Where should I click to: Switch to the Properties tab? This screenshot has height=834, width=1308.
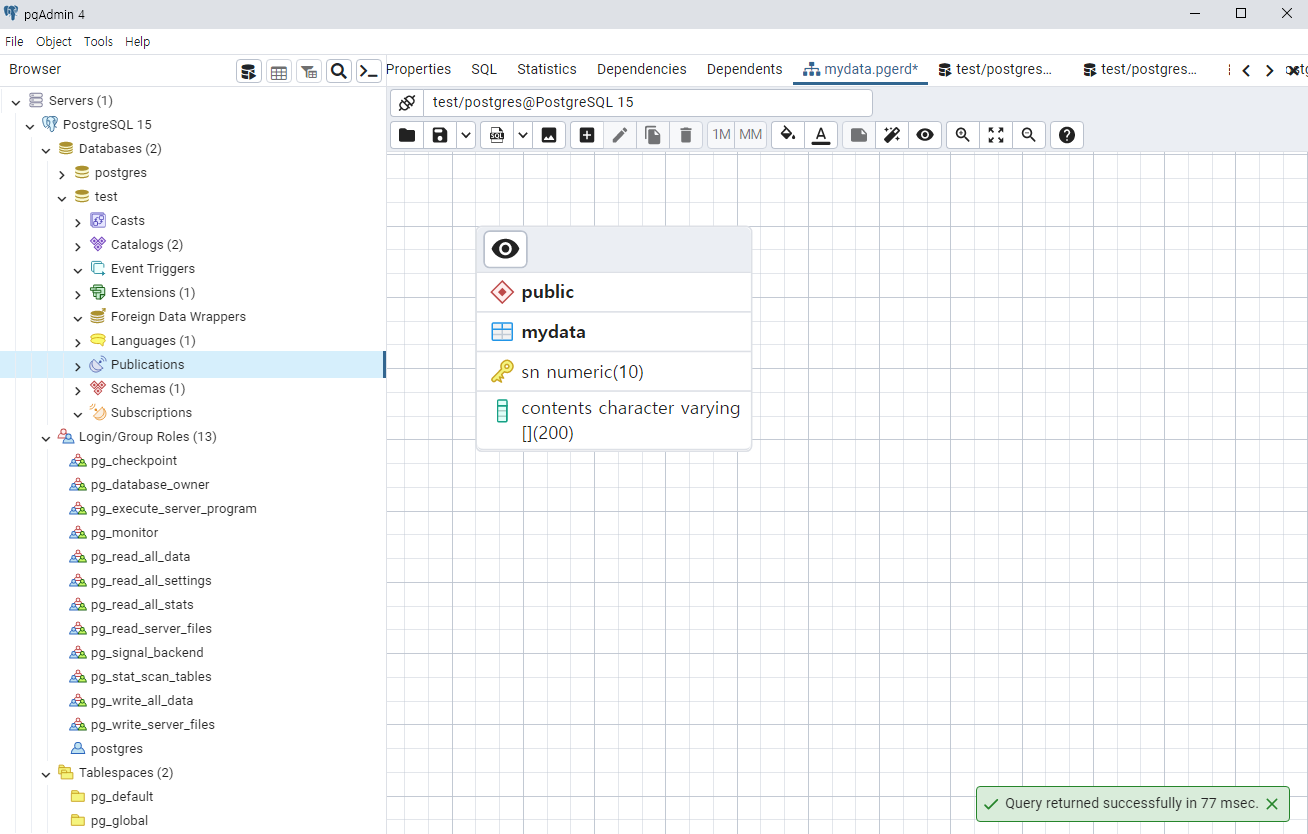click(x=418, y=69)
